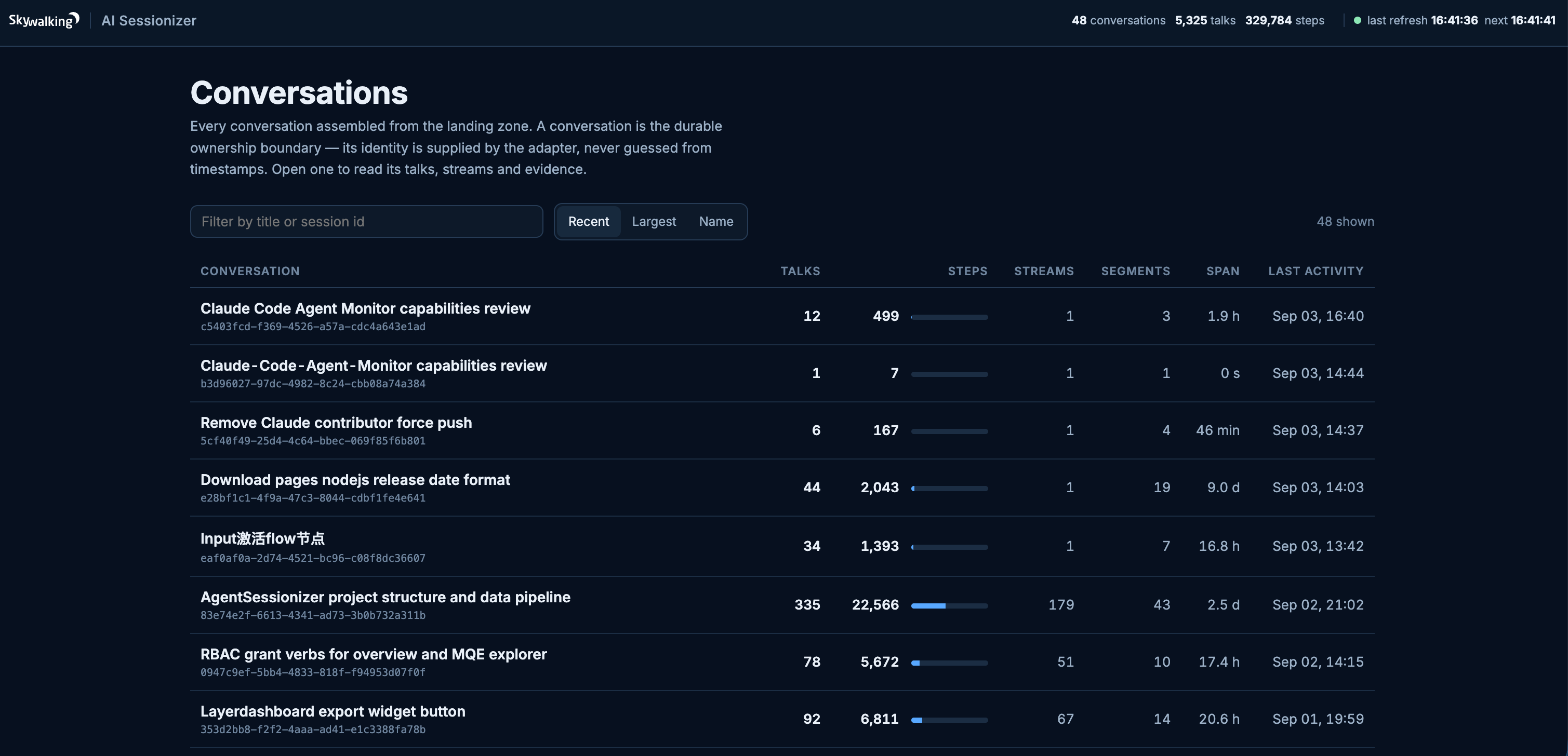Click the TALKS column header
This screenshot has width=1568, height=756.
click(x=800, y=271)
